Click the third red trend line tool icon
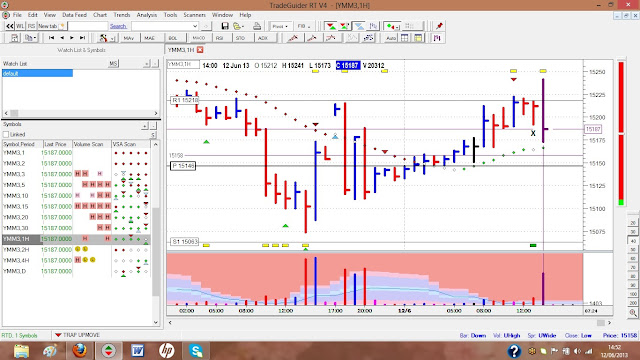640x360 pixels. click(x=331, y=38)
